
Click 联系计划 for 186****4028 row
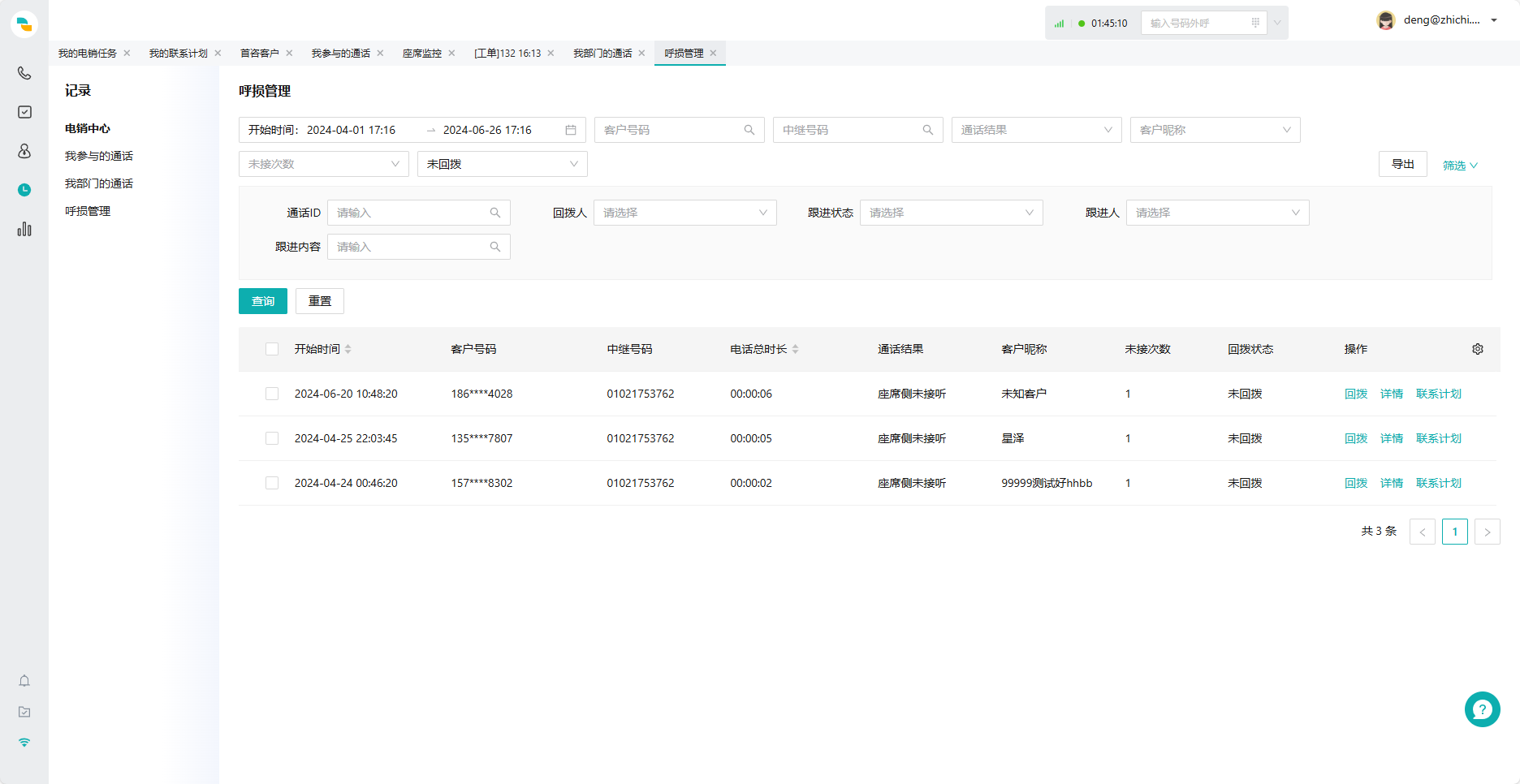1439,394
